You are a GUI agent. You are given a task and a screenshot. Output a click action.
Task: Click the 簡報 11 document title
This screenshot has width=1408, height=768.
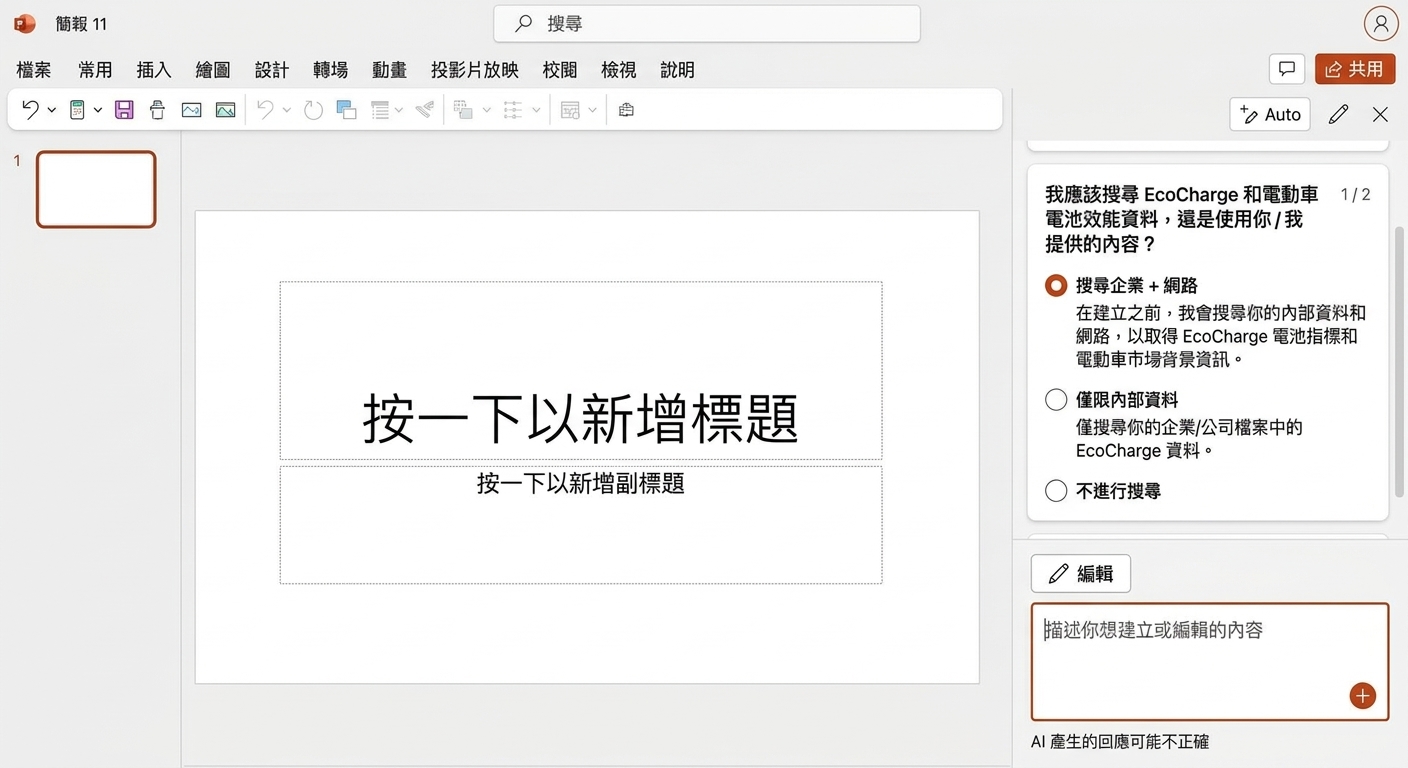pyautogui.click(x=81, y=24)
